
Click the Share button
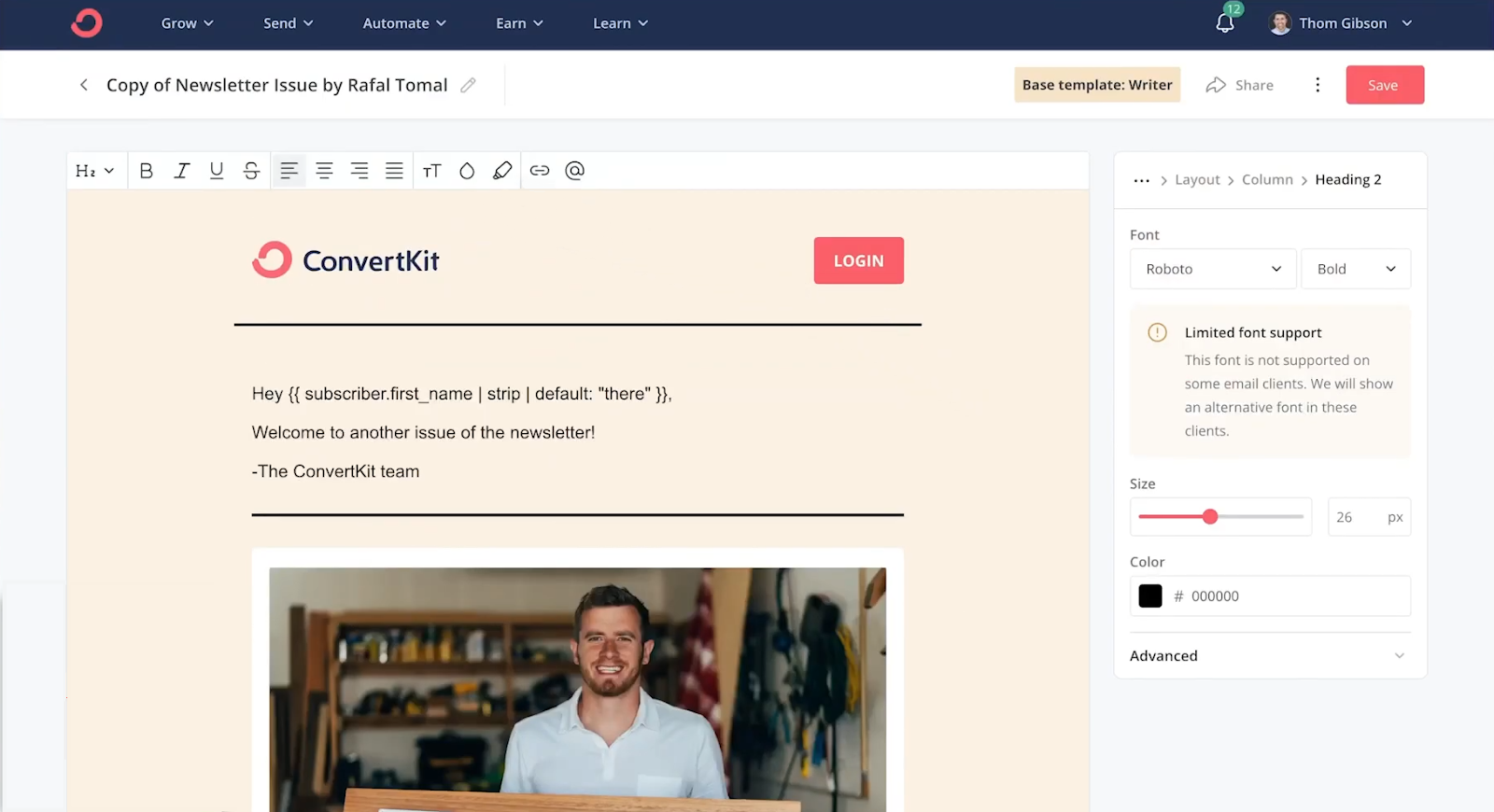tap(1240, 85)
